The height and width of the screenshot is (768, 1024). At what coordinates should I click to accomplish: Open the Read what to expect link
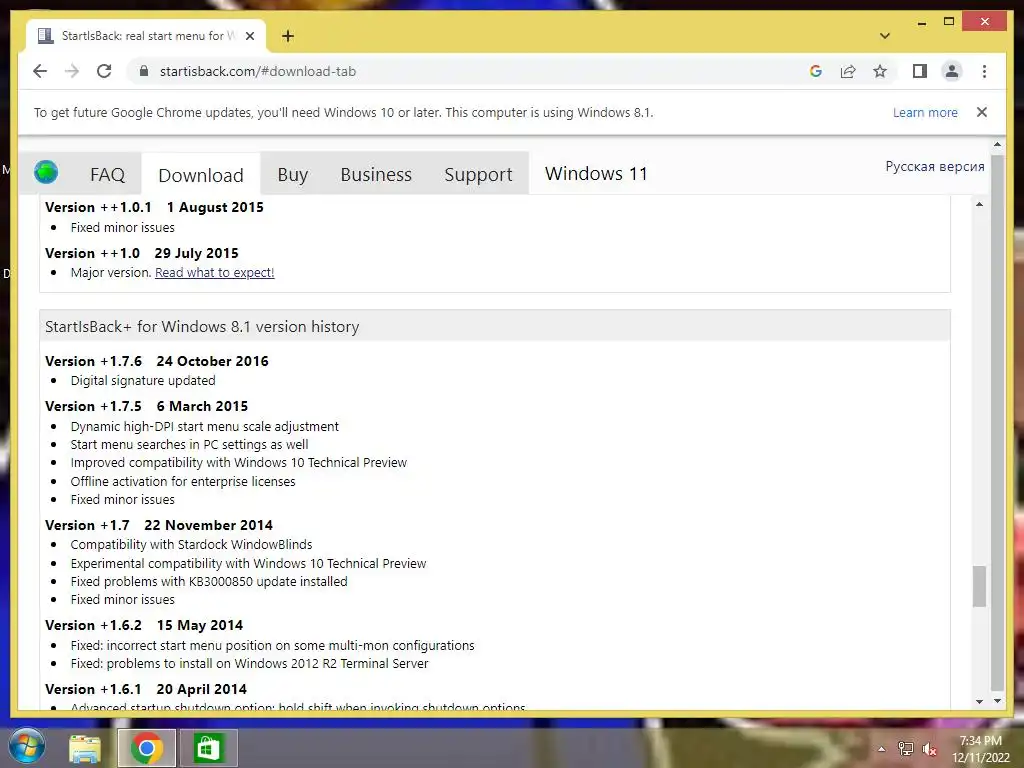214,272
